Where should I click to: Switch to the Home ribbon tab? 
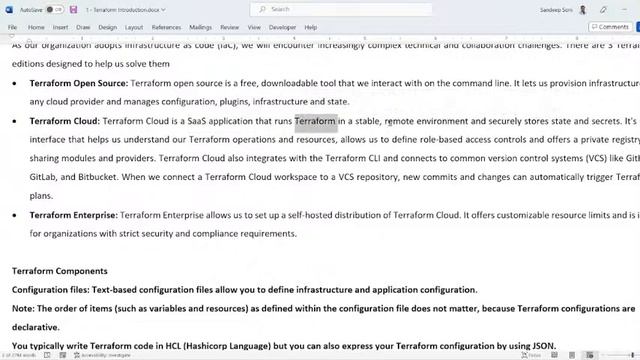(x=36, y=27)
